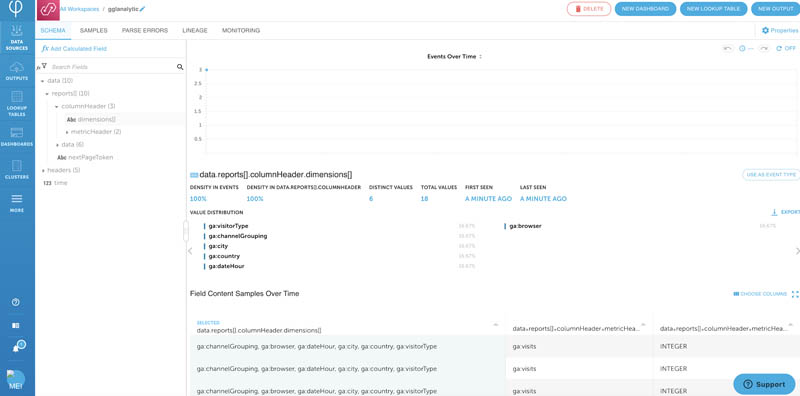The image size is (800, 396).
Task: Switch to the Lineage tab
Action: [x=195, y=31]
